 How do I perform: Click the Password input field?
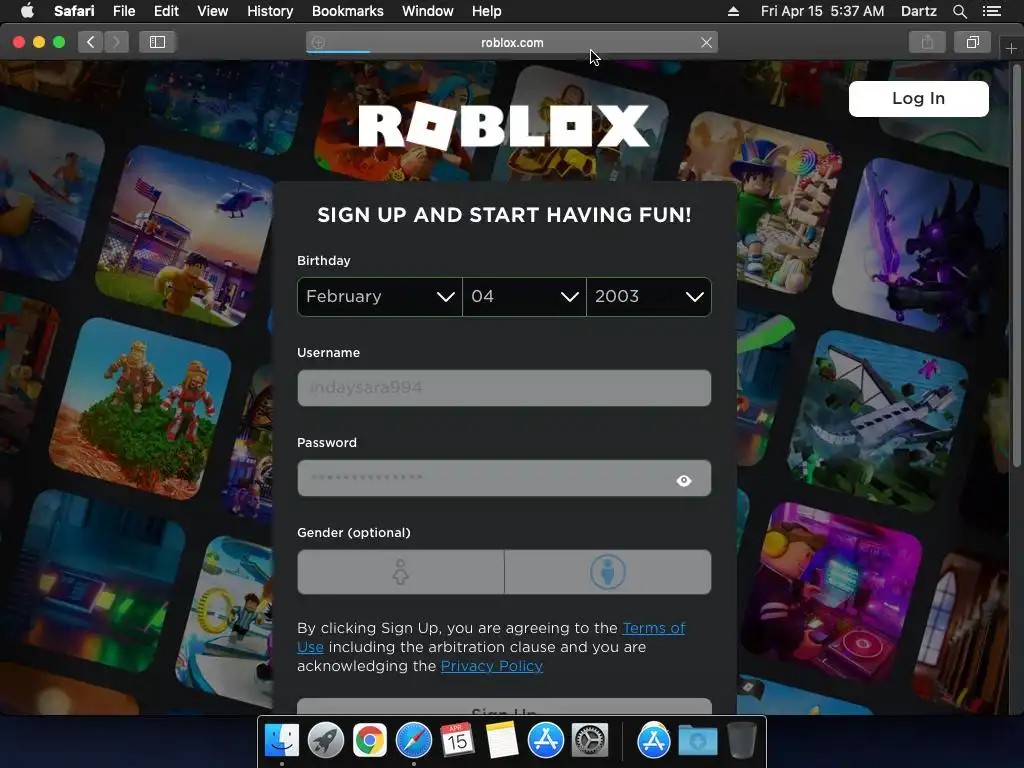point(504,478)
